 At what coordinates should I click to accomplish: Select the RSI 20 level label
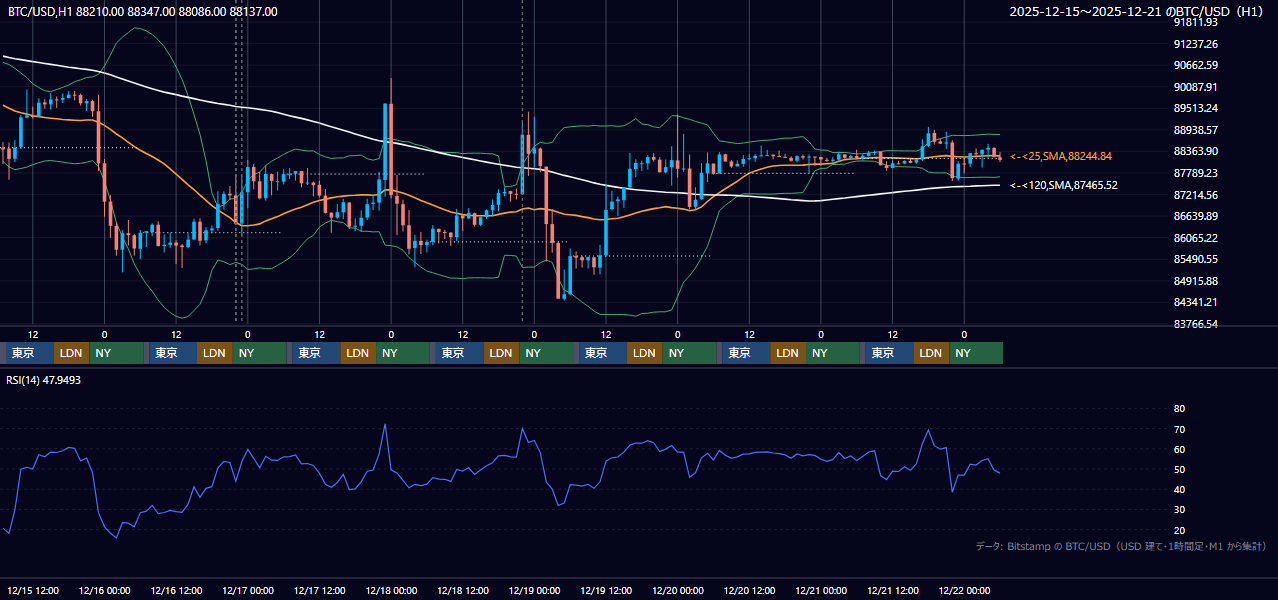coord(1179,530)
